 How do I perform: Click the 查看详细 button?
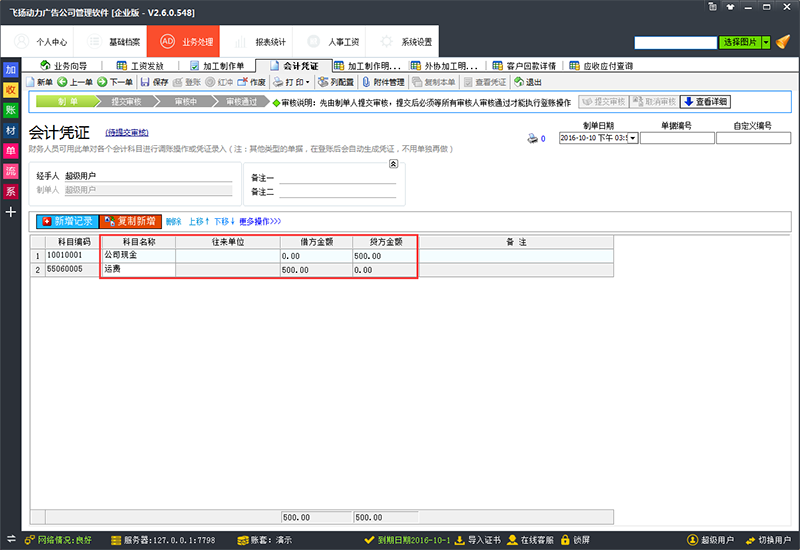705,102
